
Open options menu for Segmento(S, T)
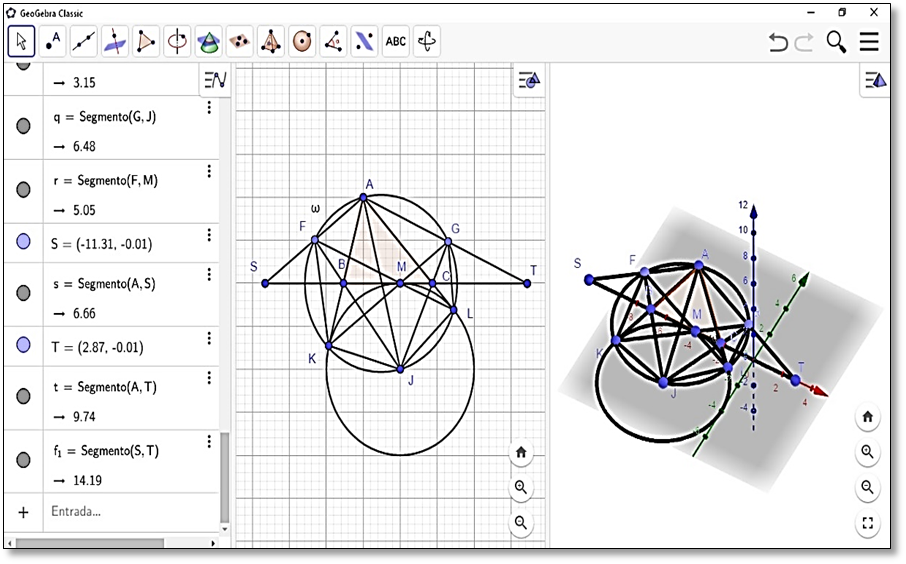coord(209,442)
